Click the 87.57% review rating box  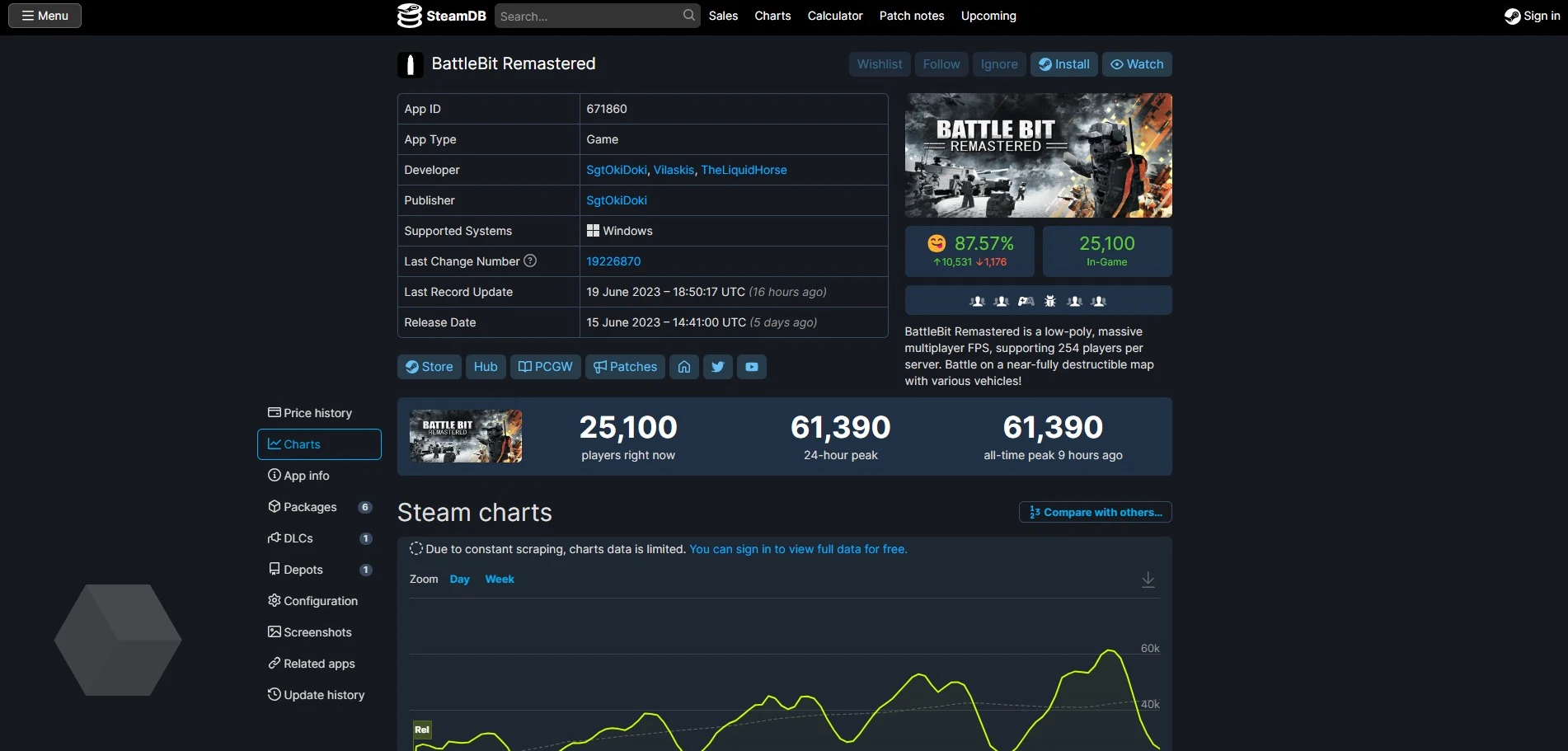tap(969, 251)
